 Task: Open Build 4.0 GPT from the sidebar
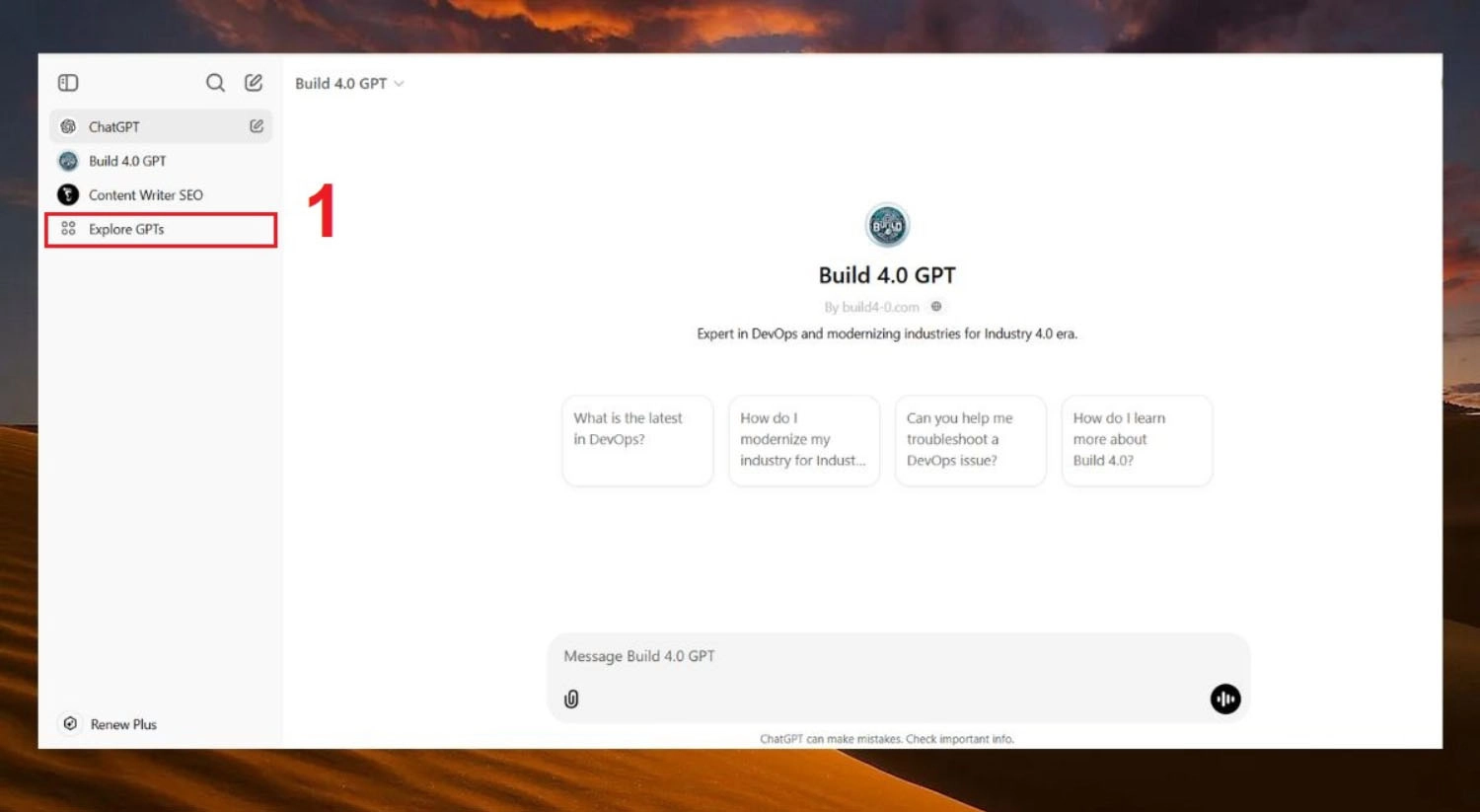[x=161, y=161]
